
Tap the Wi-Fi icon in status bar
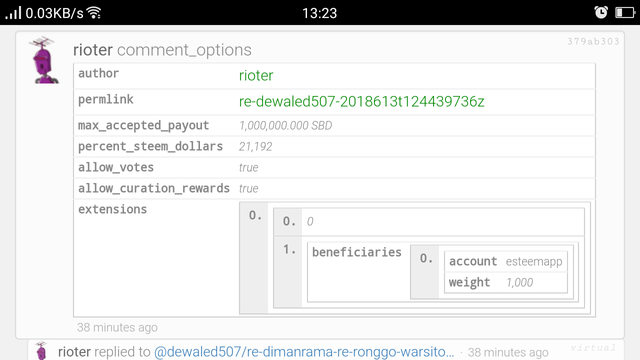(x=94, y=13)
